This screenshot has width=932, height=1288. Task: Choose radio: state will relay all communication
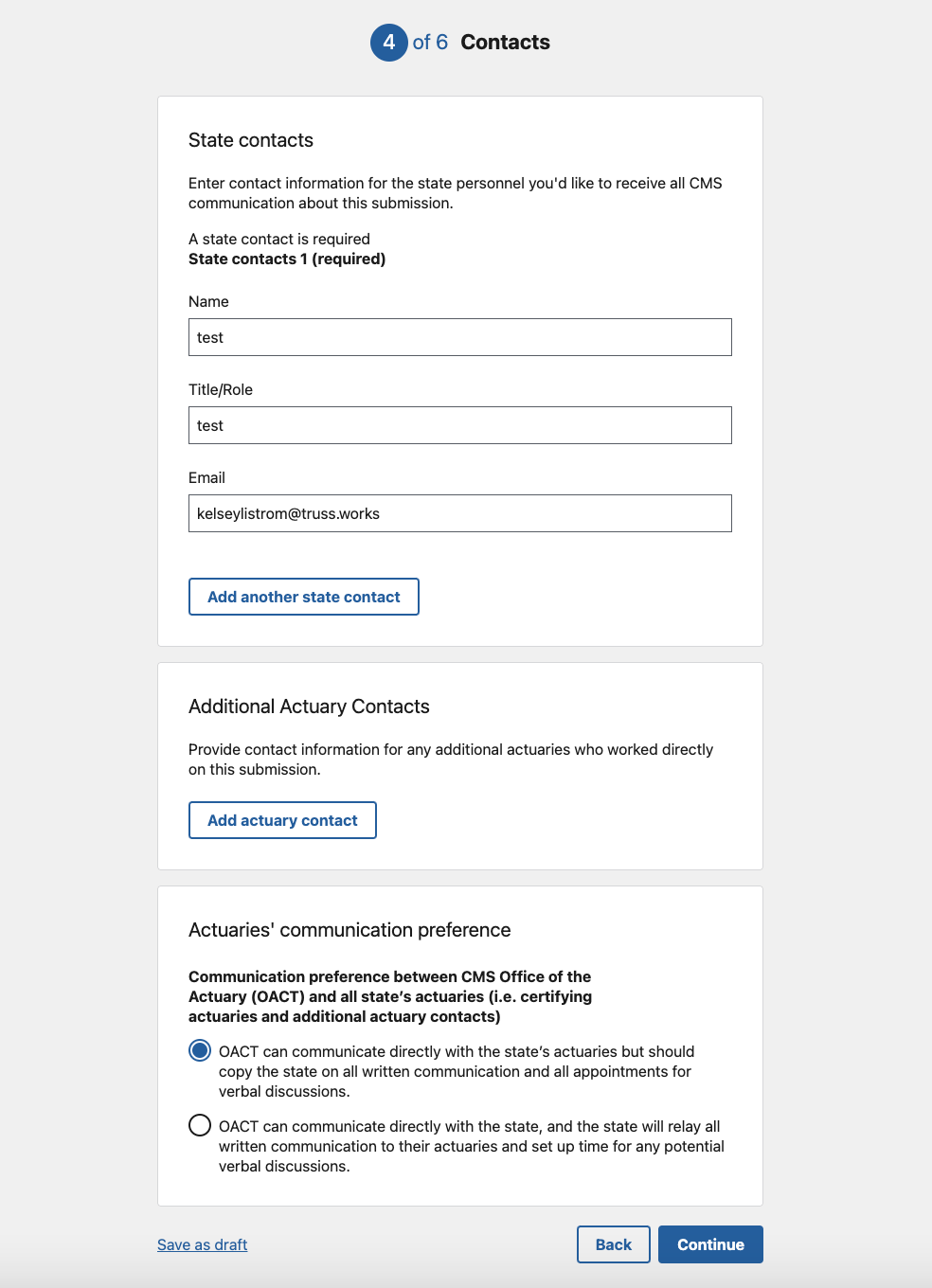pyautogui.click(x=200, y=1126)
